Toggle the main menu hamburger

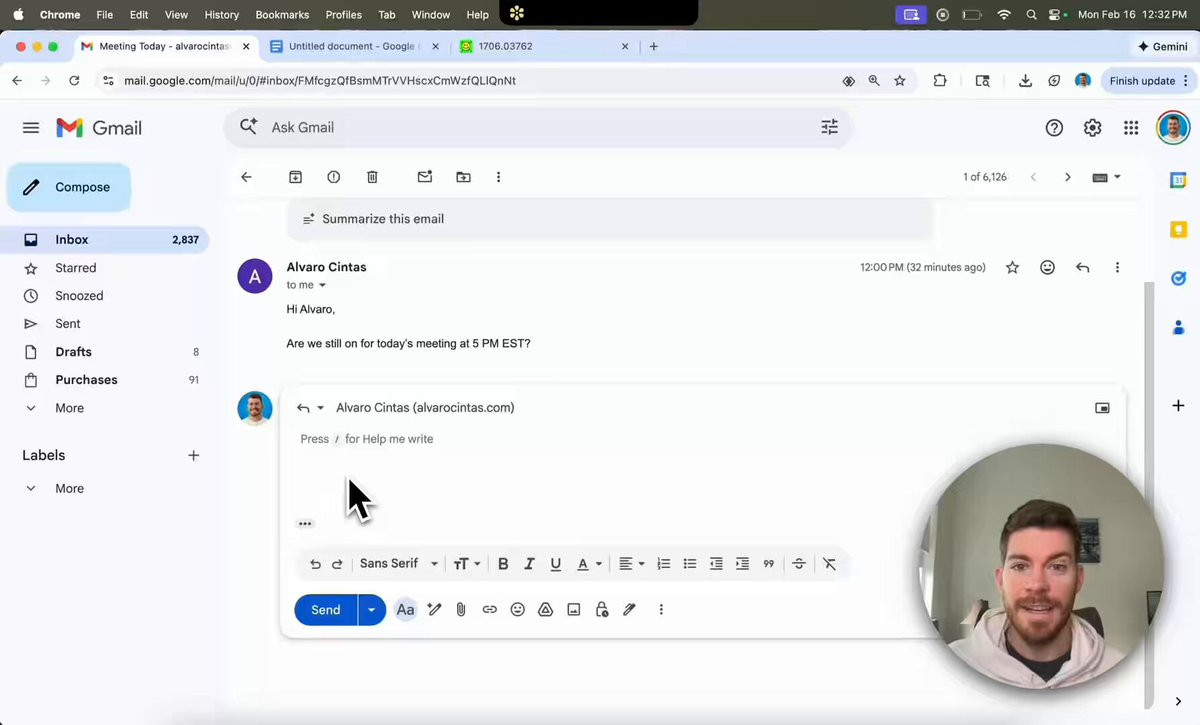(31, 128)
